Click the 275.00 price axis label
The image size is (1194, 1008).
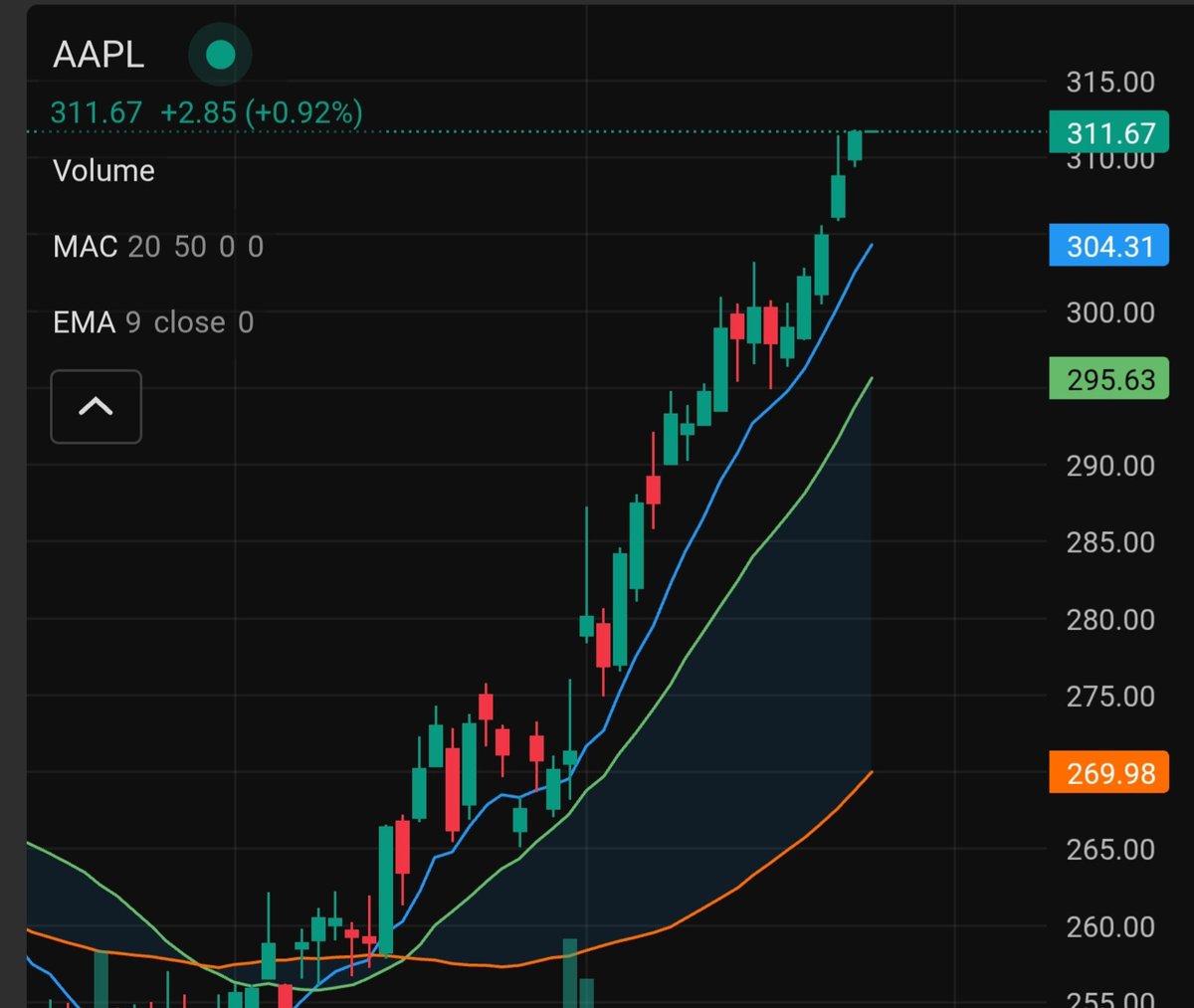click(x=1110, y=697)
